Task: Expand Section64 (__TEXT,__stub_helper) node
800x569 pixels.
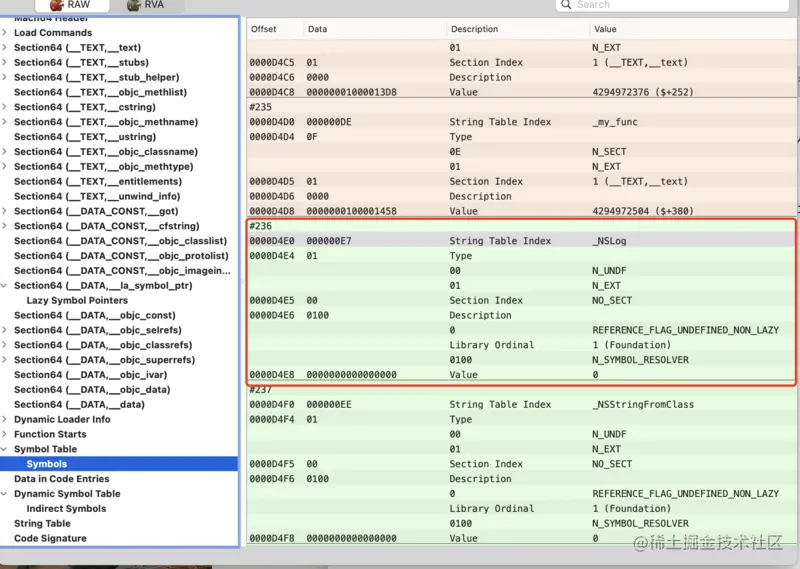Action: (x=5, y=77)
